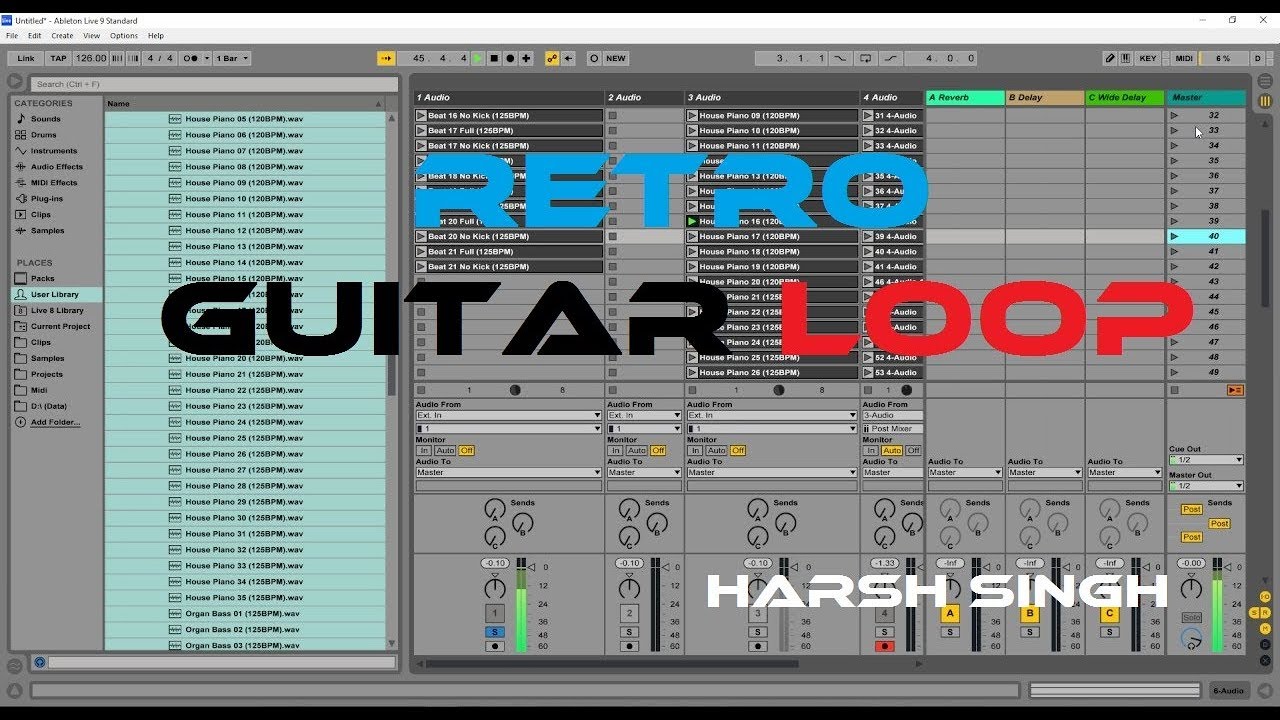Open the Help menu
Screen dimensions: 1280x720
(x=156, y=35)
